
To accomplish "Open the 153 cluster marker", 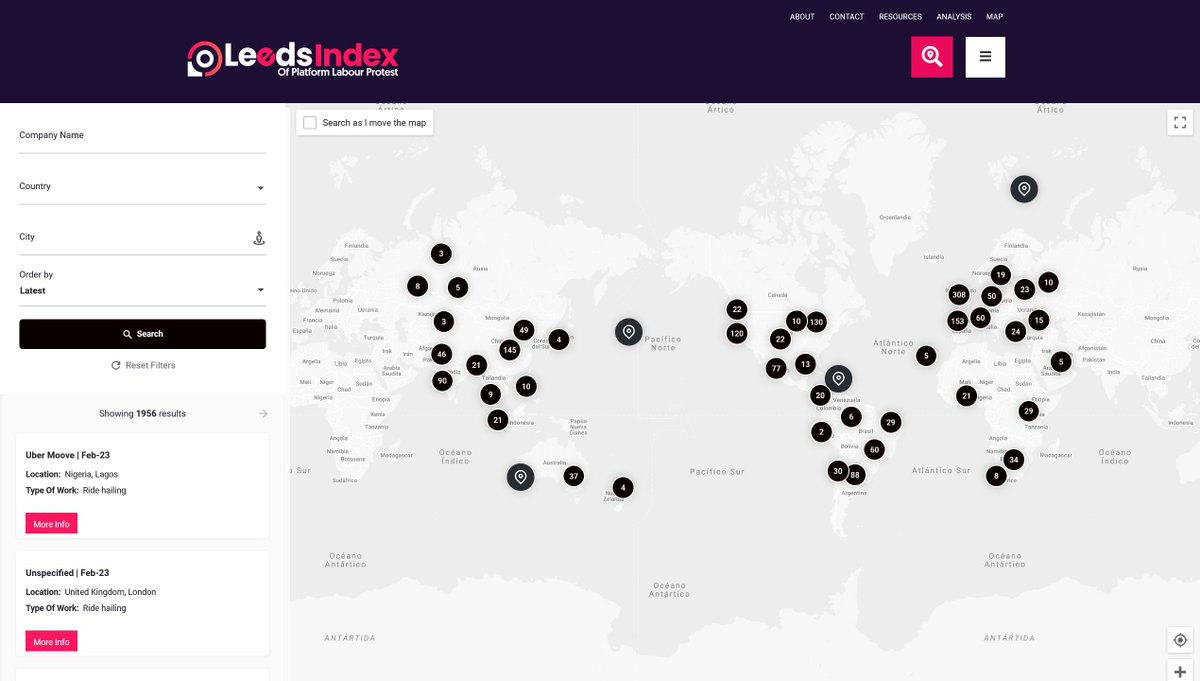I will tap(957, 321).
